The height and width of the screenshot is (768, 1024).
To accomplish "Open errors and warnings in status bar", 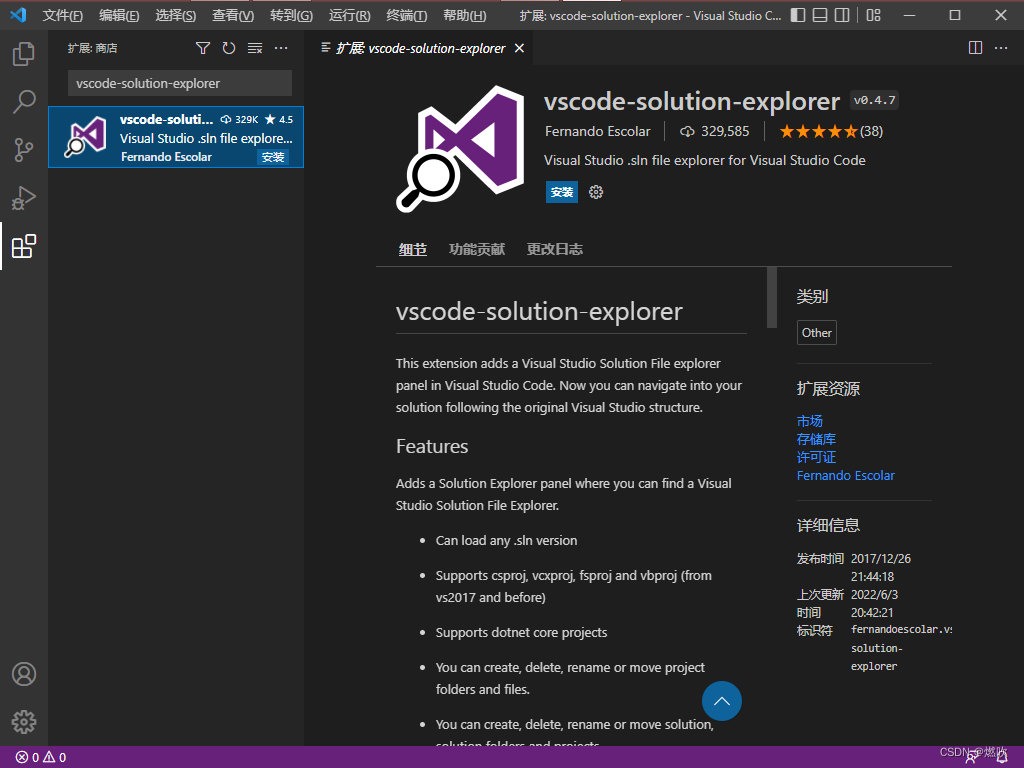I will (41, 758).
